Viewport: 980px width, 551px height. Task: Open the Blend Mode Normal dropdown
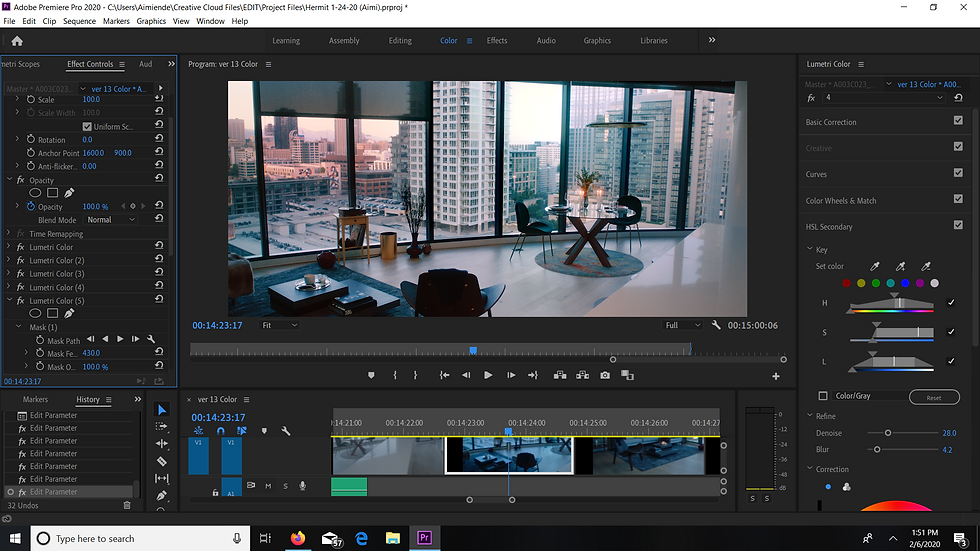110,220
